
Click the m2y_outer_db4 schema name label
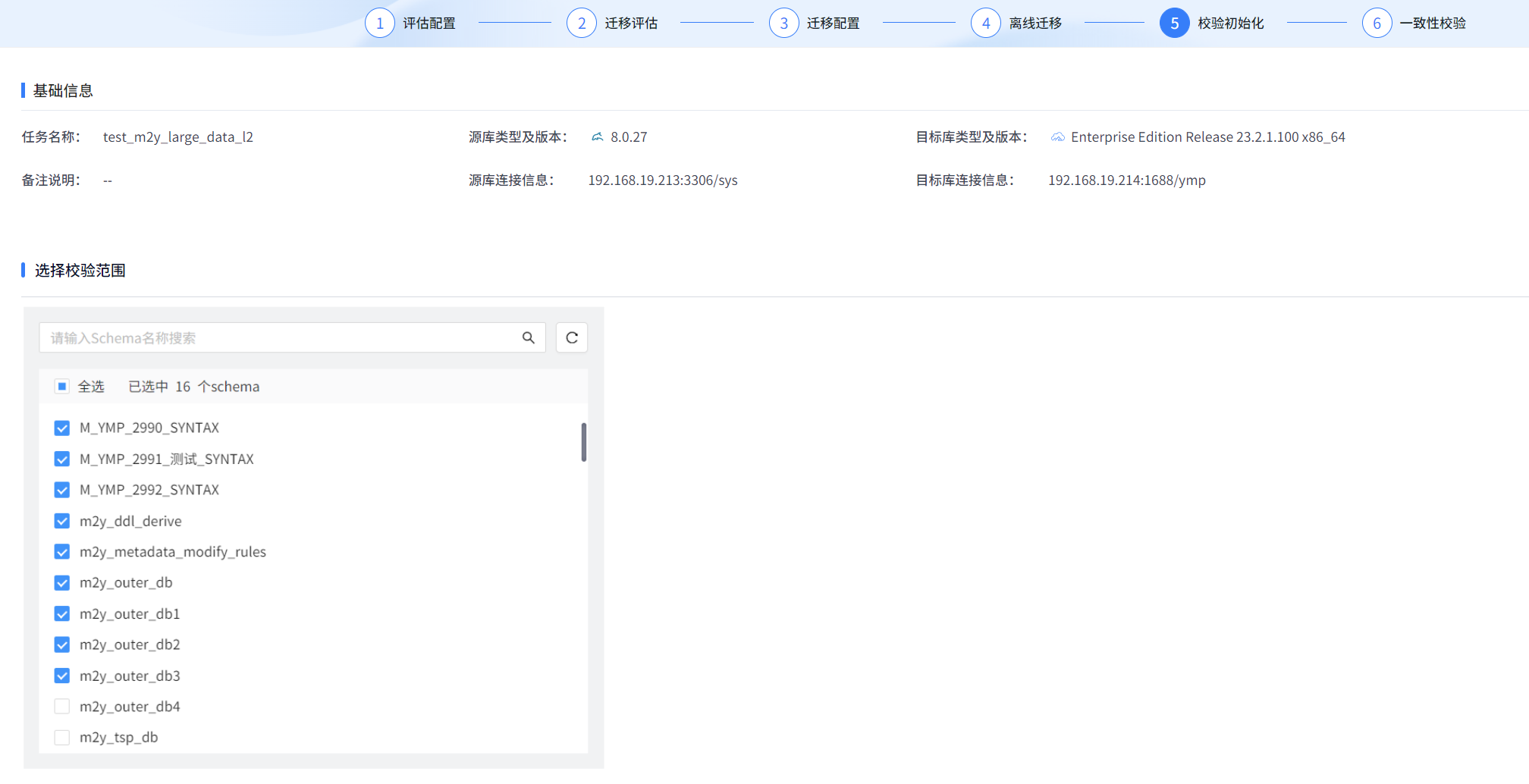pyautogui.click(x=130, y=707)
